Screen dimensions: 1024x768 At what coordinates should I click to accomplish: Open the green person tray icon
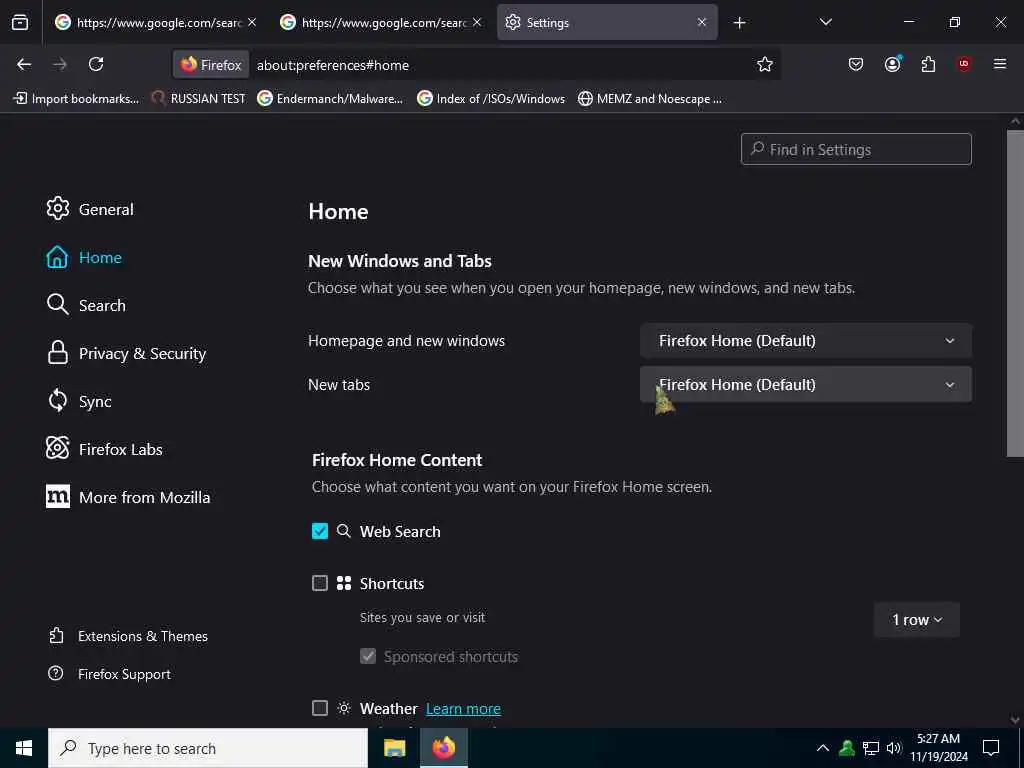847,748
